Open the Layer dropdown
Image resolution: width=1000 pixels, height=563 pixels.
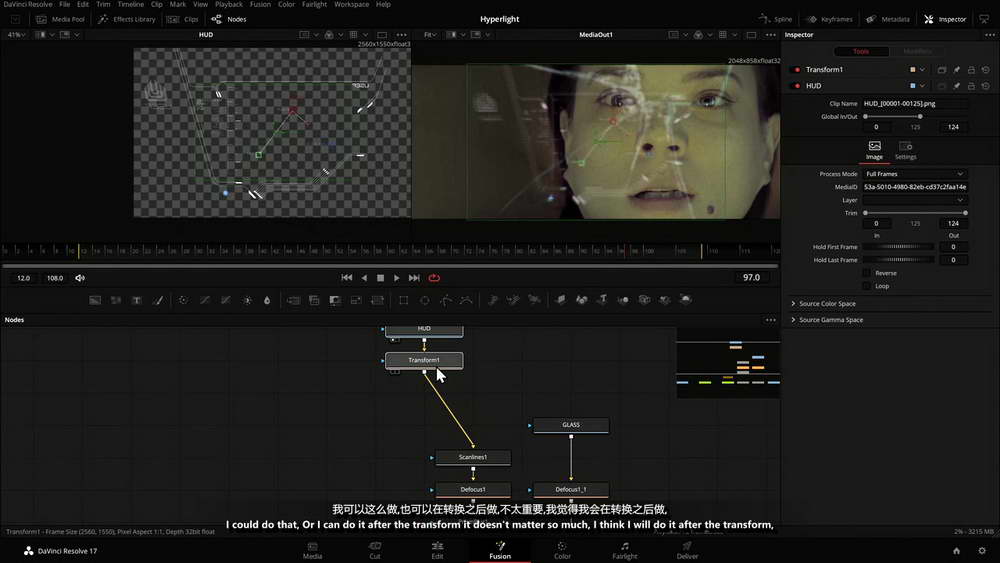click(x=915, y=200)
